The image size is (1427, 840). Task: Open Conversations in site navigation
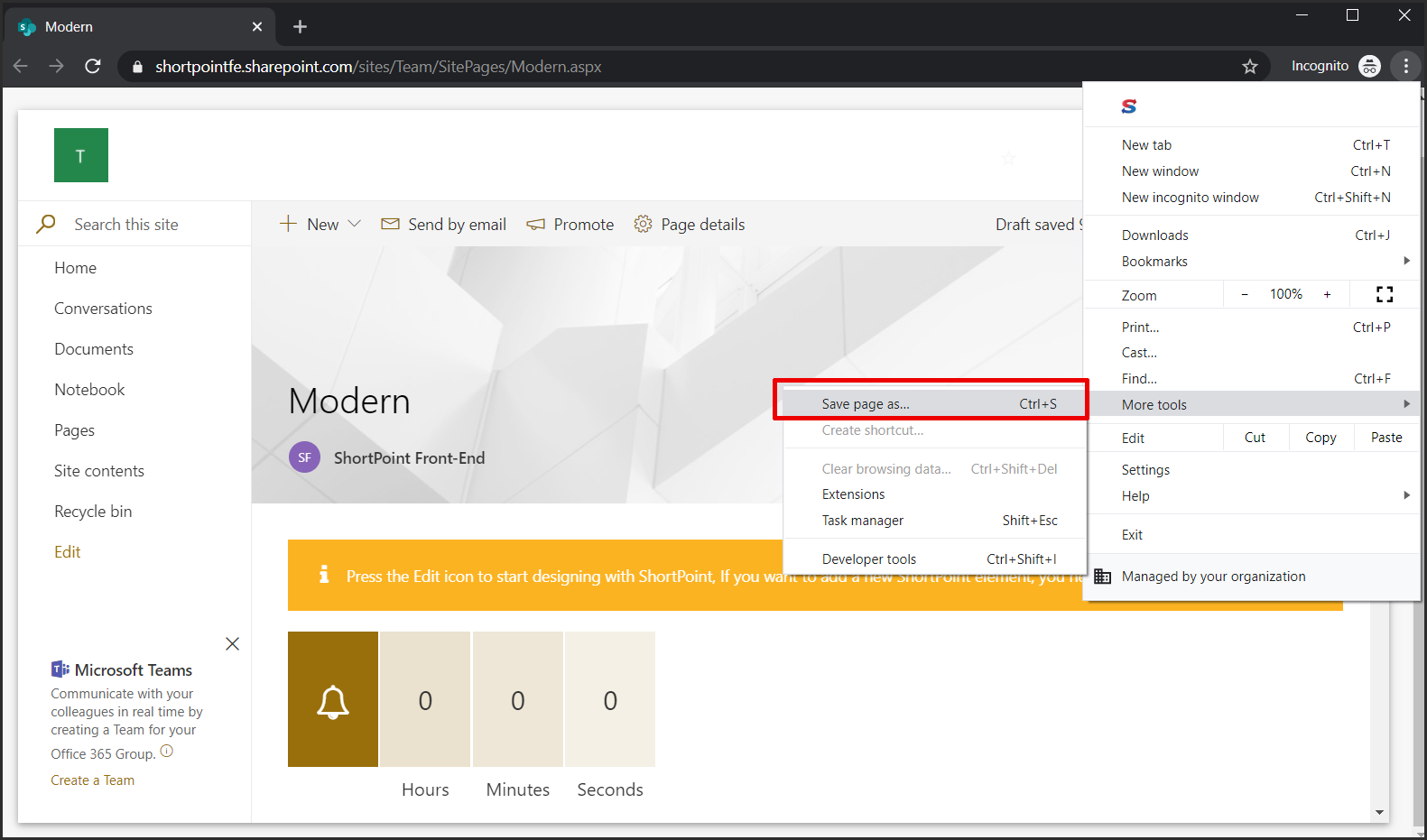point(103,309)
